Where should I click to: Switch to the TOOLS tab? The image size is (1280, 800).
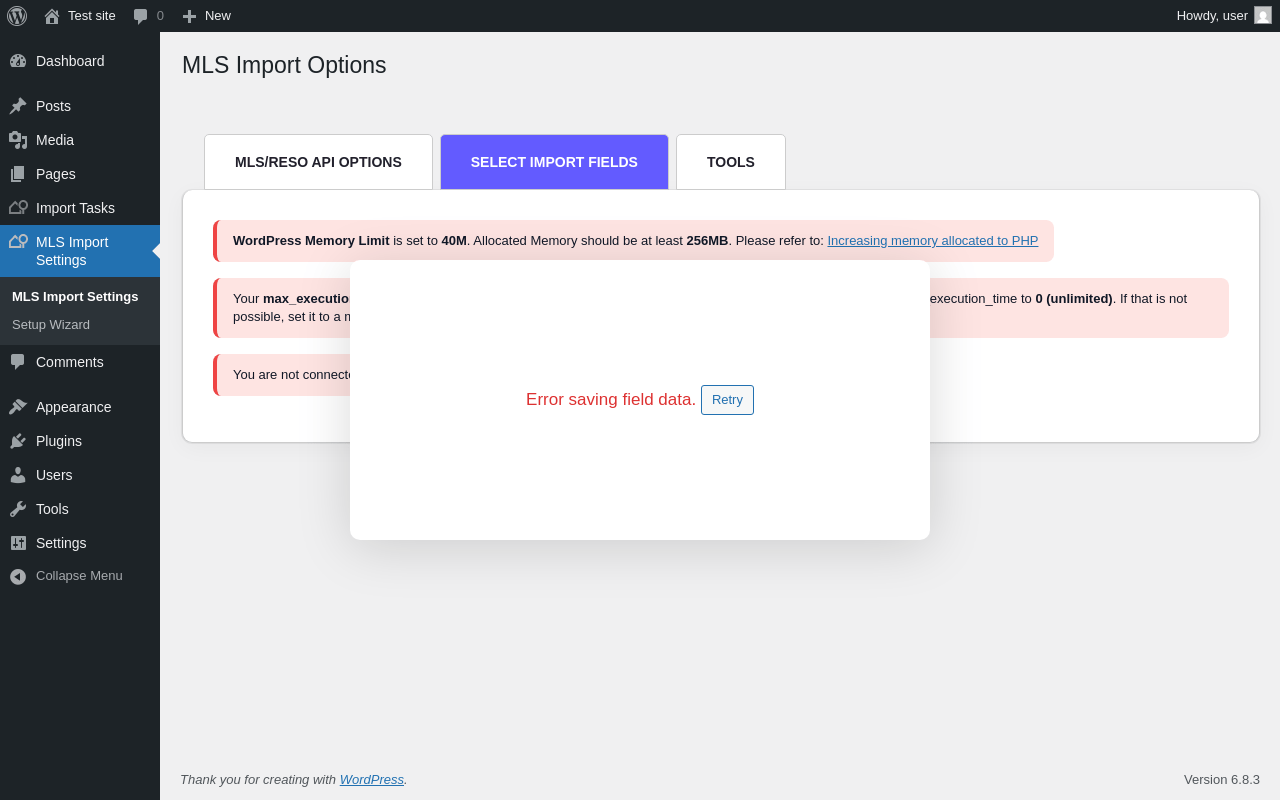pos(731,162)
